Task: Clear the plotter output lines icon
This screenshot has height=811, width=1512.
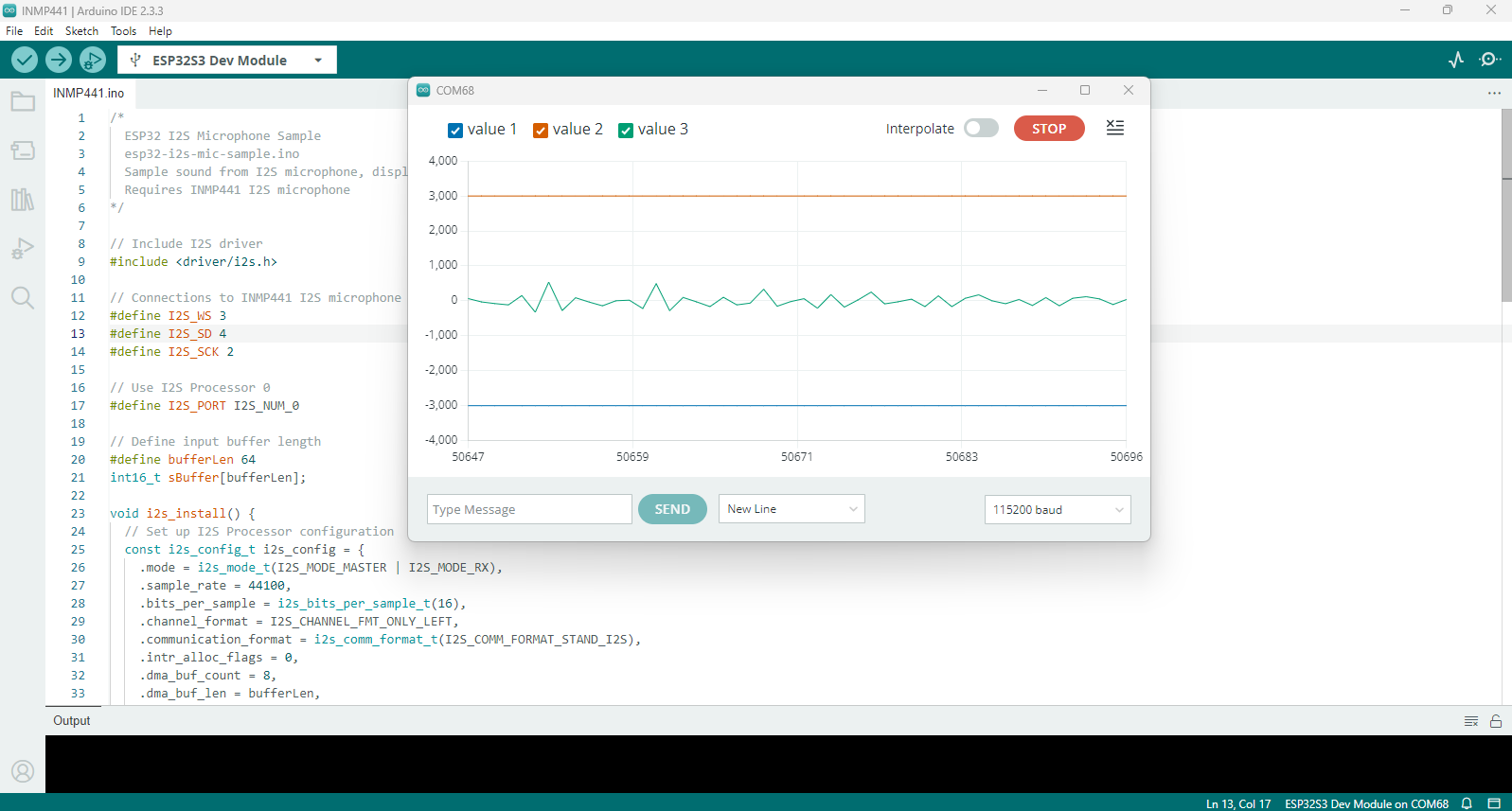Action: point(1115,128)
